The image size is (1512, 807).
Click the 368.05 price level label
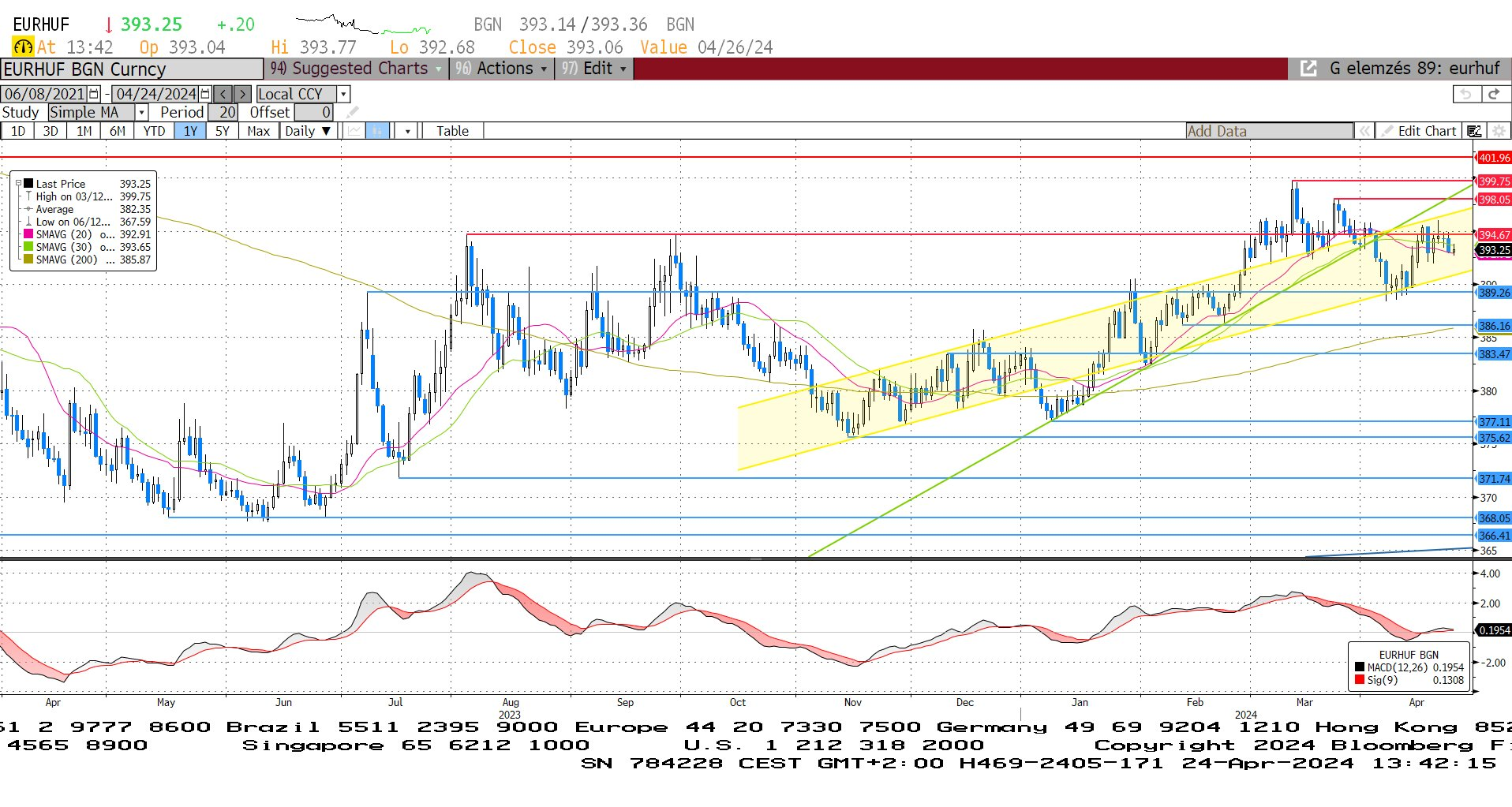pos(1494,518)
